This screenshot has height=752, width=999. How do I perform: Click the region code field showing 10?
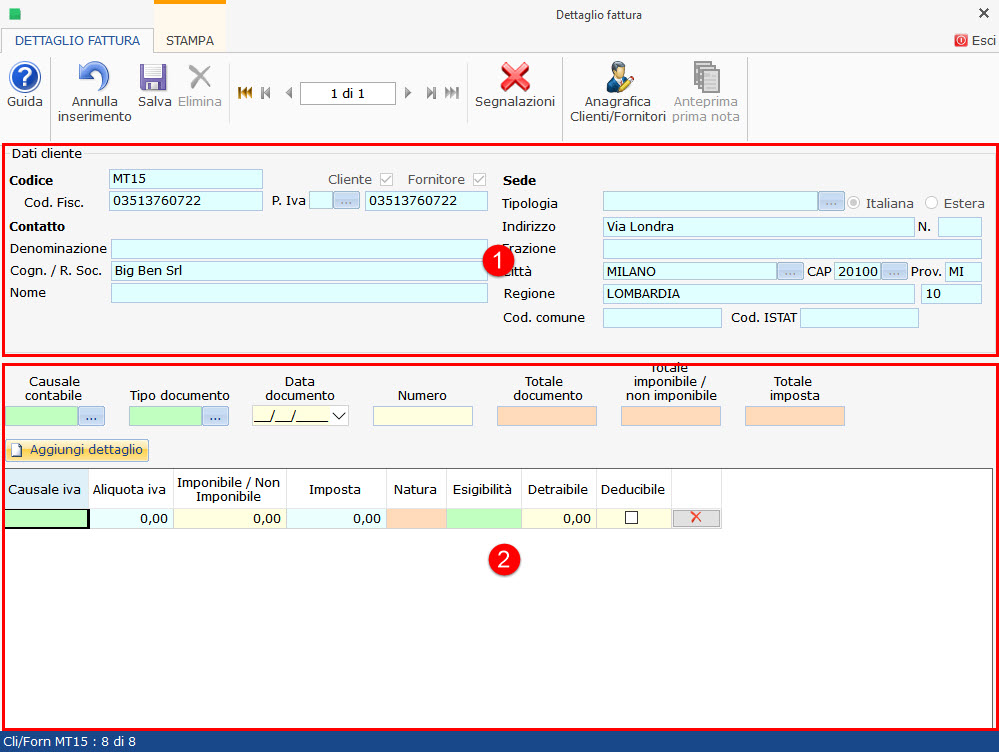(951, 294)
